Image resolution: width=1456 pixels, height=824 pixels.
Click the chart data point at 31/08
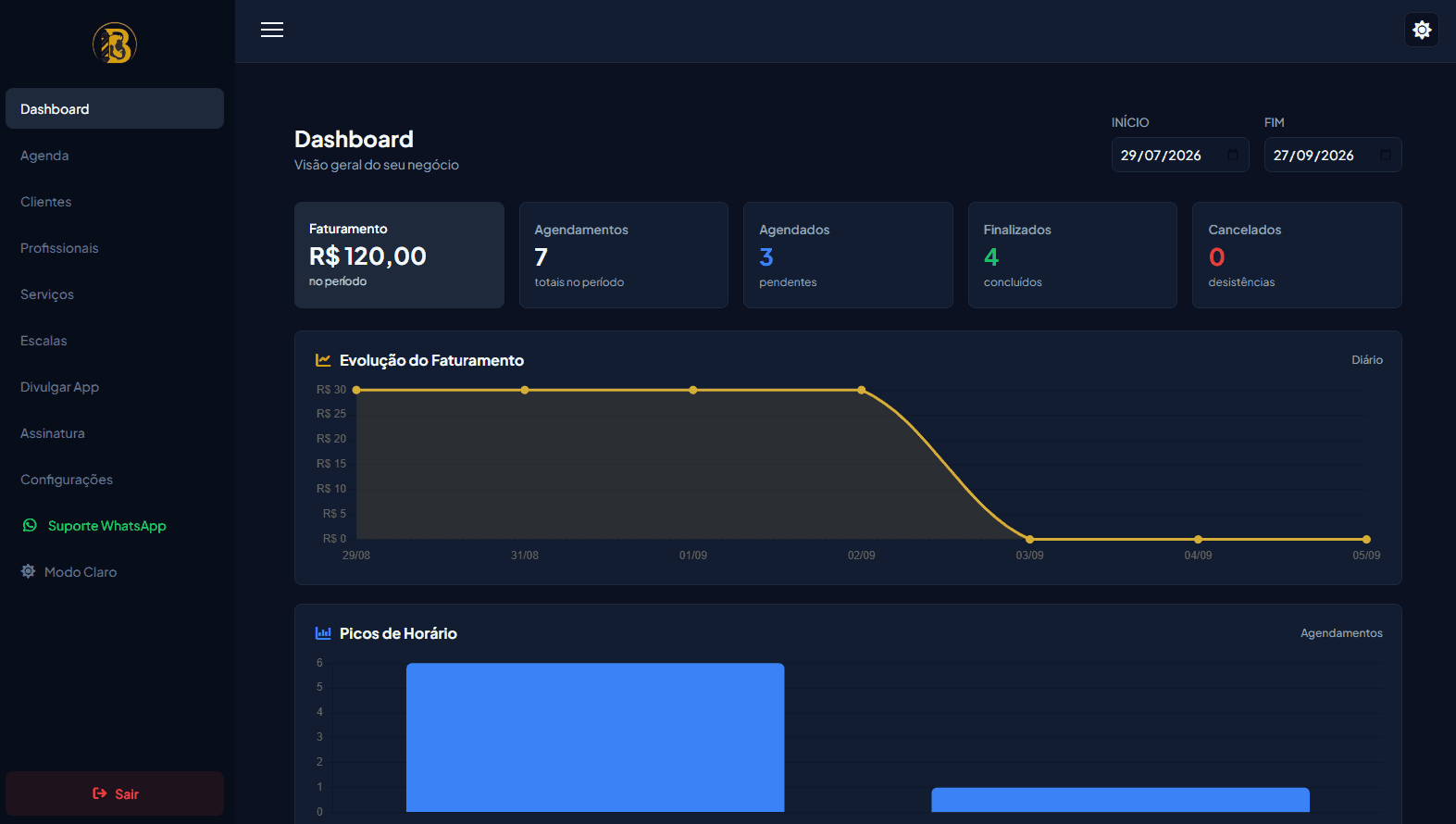coord(525,390)
